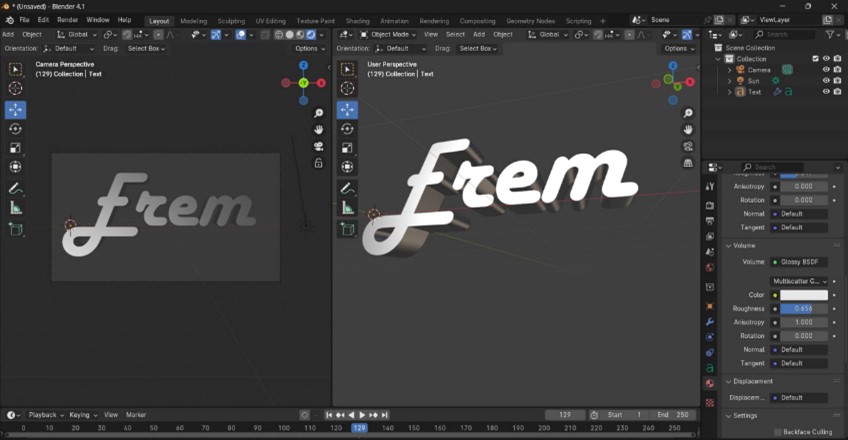This screenshot has height=440, width=848.
Task: Click the Glossy BSDF volume button
Action: point(798,262)
